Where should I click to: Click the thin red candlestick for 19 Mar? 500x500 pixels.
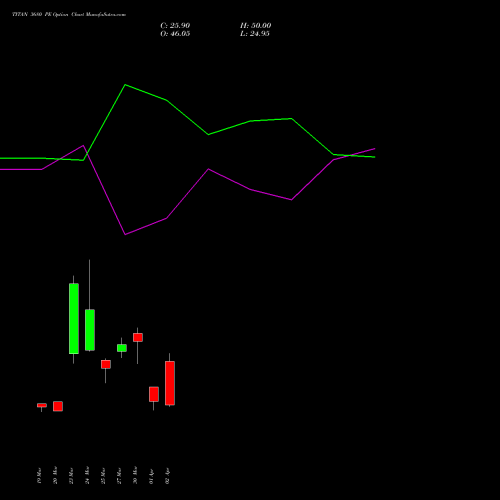tap(42, 405)
